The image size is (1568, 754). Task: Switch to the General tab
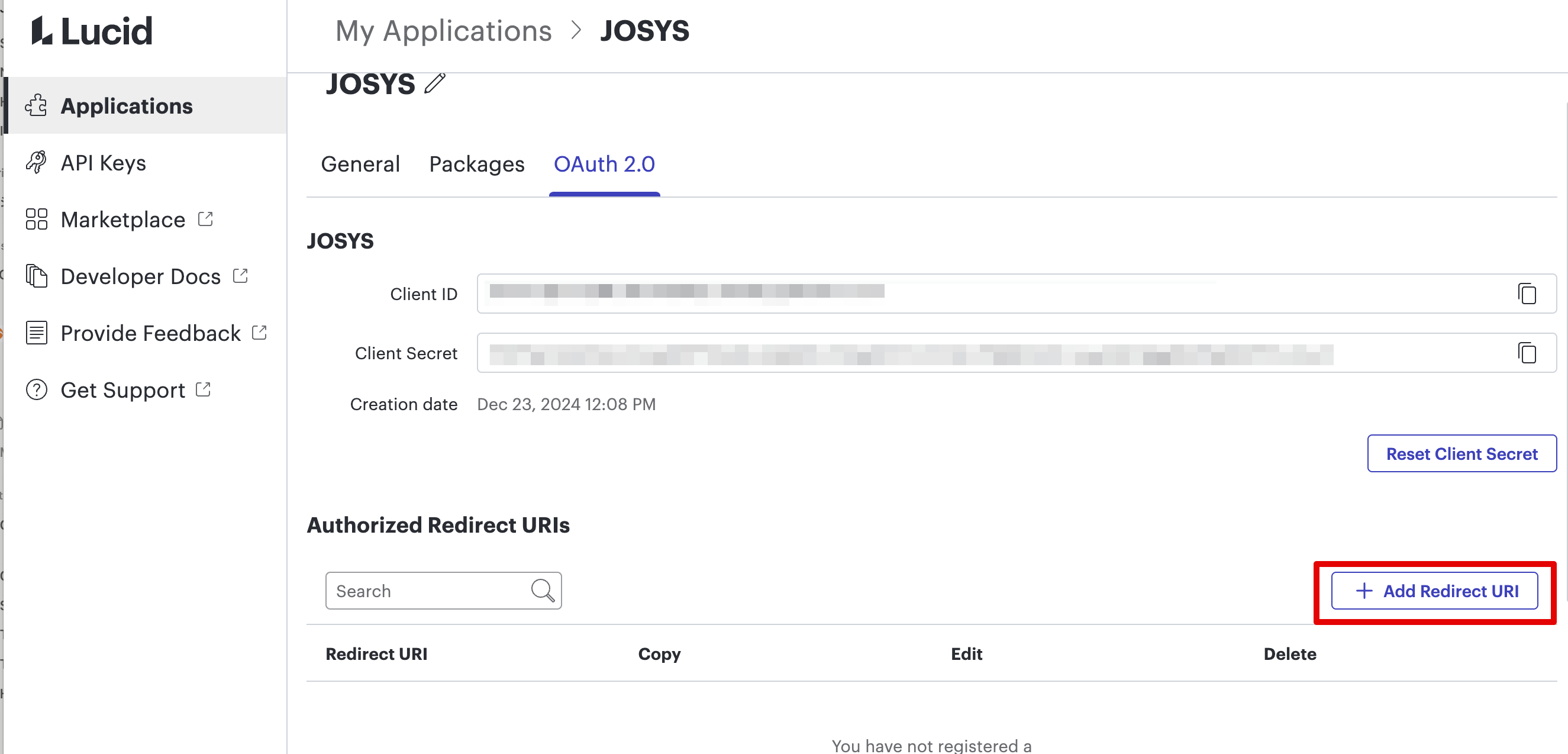pyautogui.click(x=360, y=164)
